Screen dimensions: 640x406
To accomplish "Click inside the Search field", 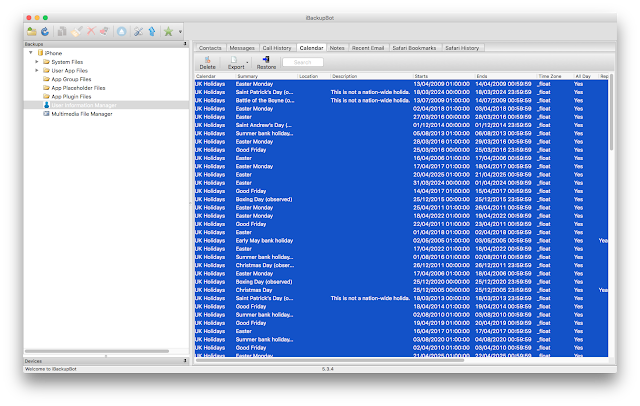I will point(303,62).
